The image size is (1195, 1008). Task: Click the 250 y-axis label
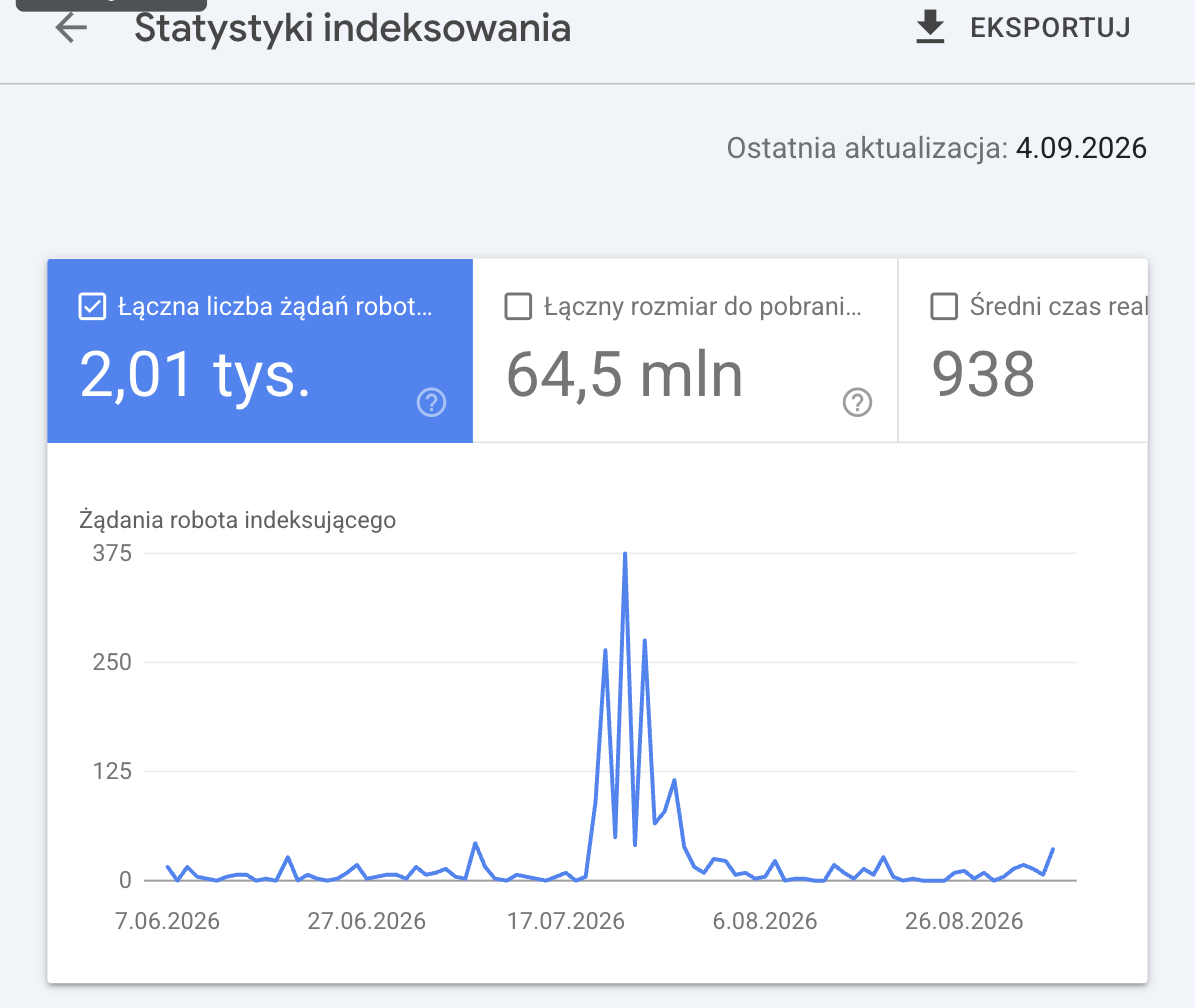(112, 662)
